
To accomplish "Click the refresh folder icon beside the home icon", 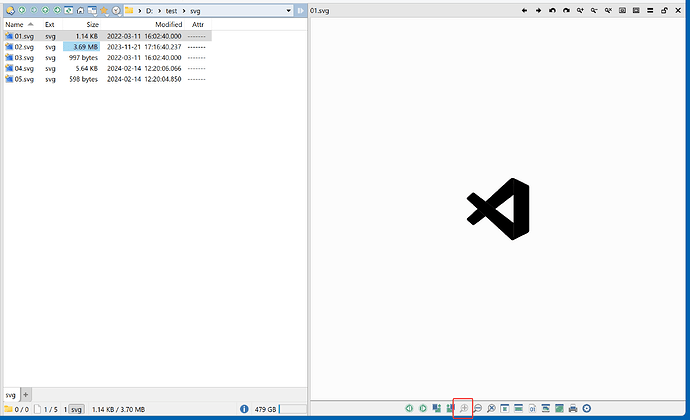I will click(69, 10).
